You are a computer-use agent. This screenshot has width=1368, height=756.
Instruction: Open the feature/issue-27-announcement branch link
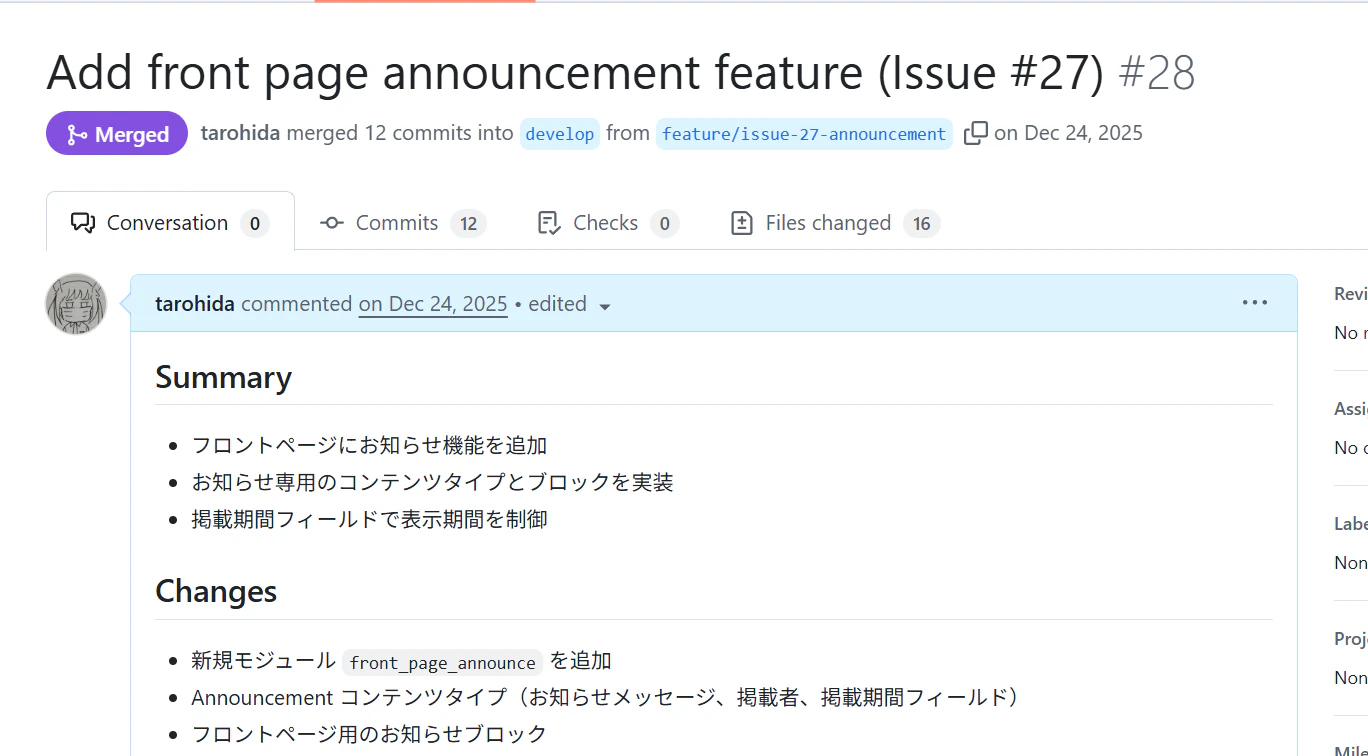pyautogui.click(x=803, y=133)
